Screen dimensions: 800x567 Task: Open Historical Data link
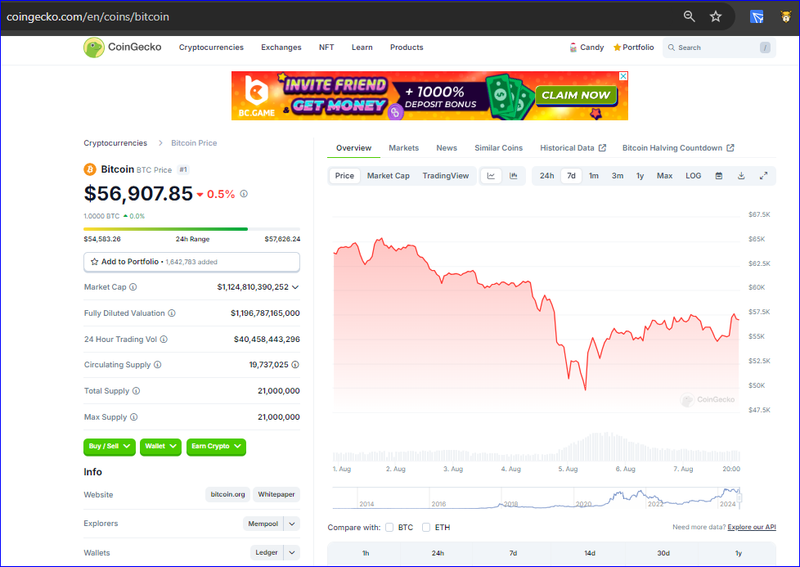[x=573, y=148]
